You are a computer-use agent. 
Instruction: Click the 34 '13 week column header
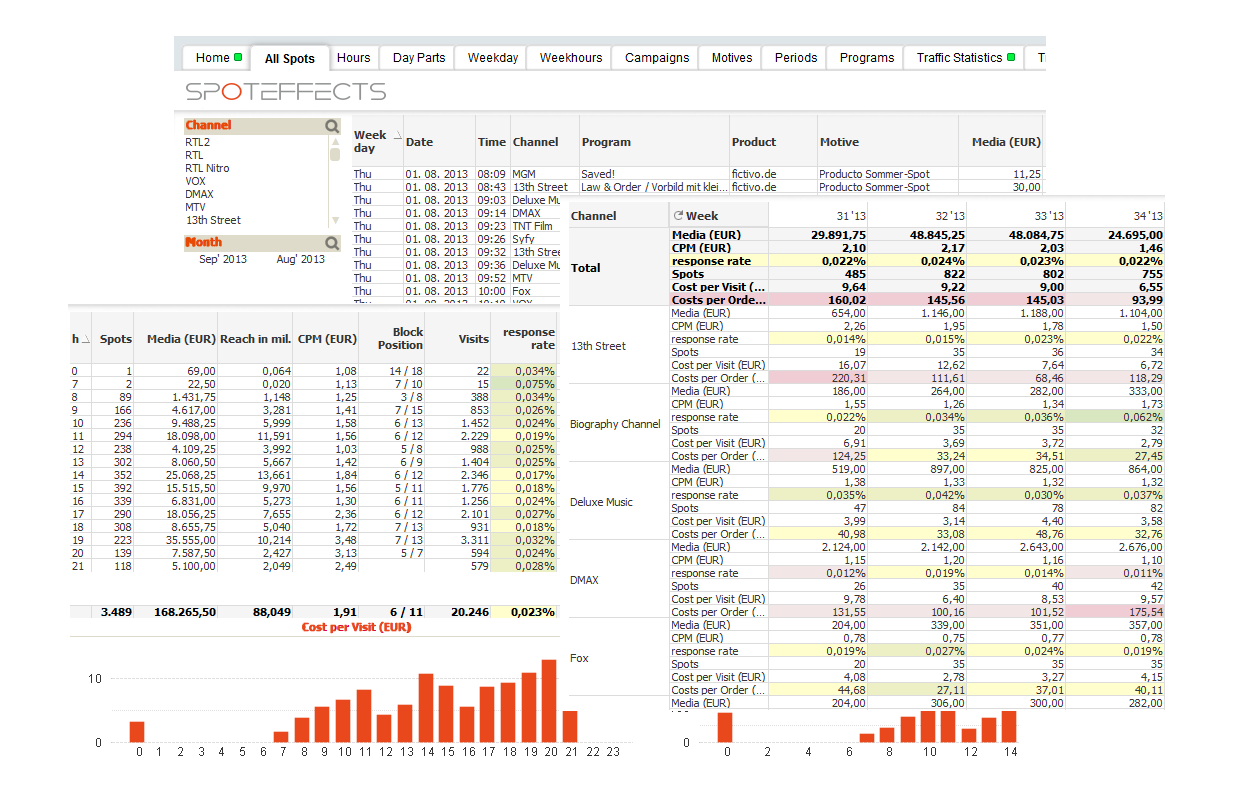tap(1116, 215)
